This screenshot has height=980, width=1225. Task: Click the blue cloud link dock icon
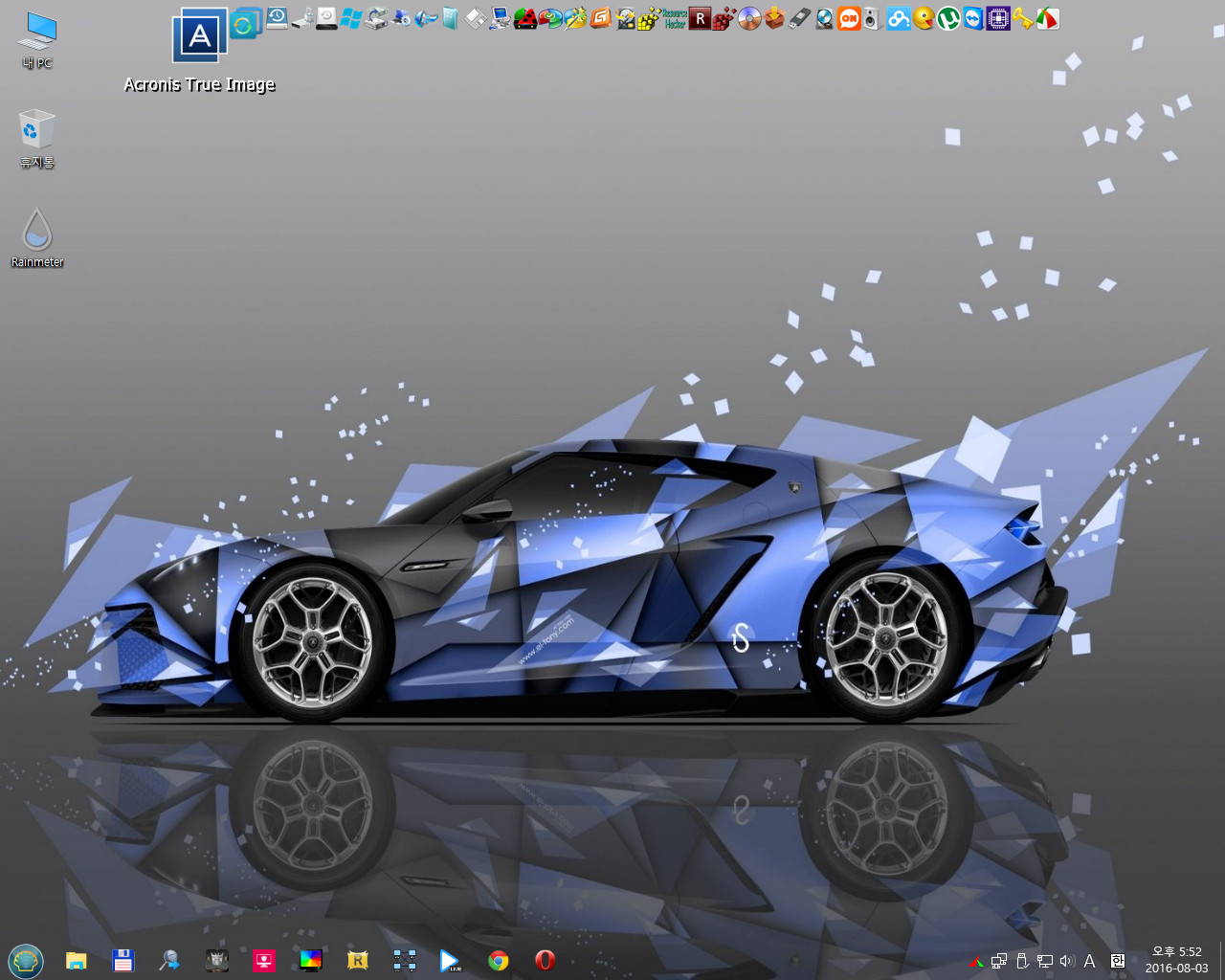pyautogui.click(x=899, y=18)
